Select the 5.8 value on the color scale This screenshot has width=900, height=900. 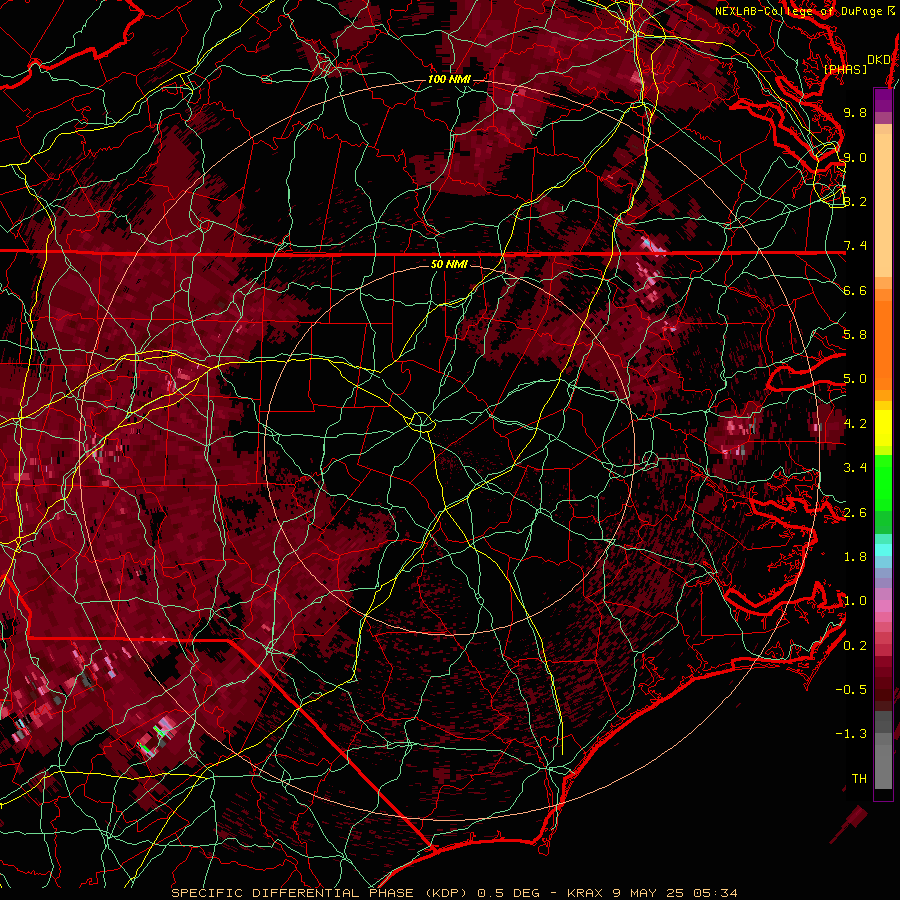[x=855, y=335]
